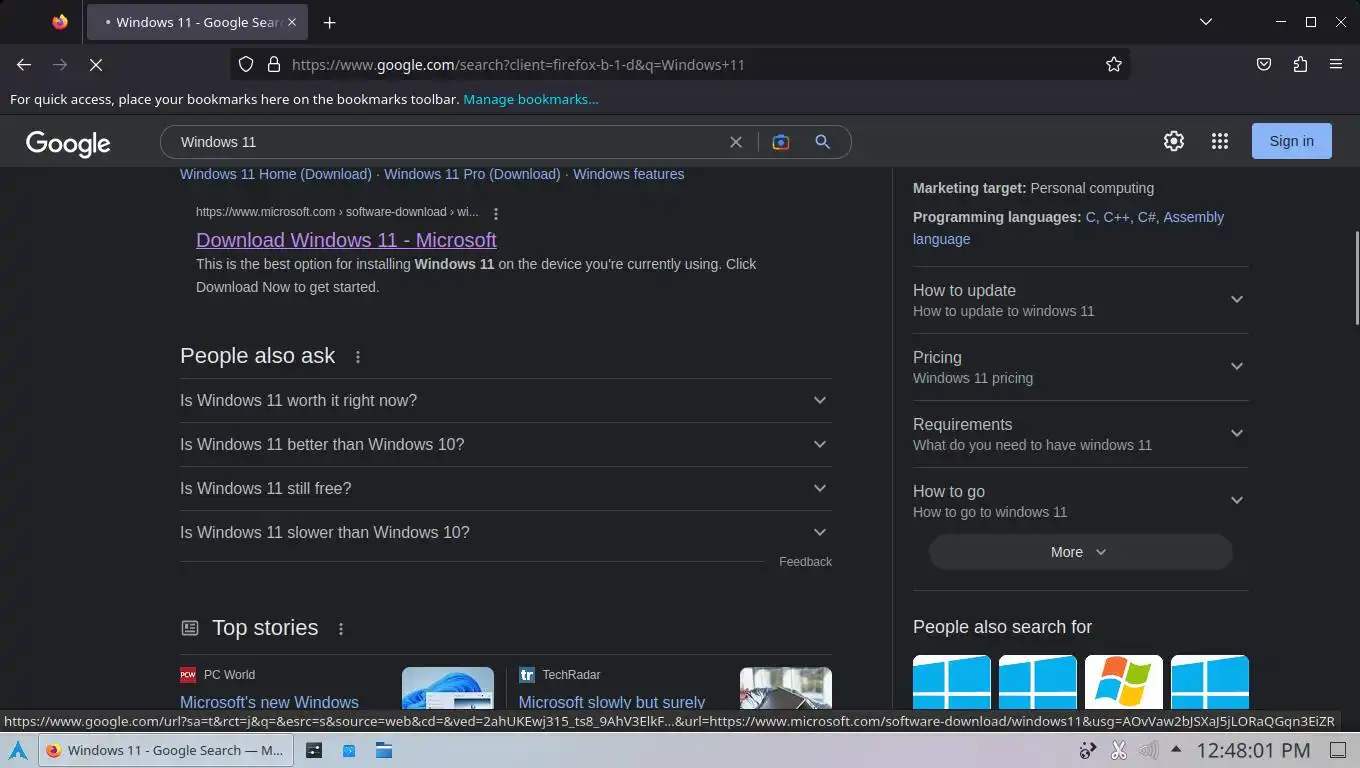
Task: Search by image camera icon
Action: coord(781,142)
